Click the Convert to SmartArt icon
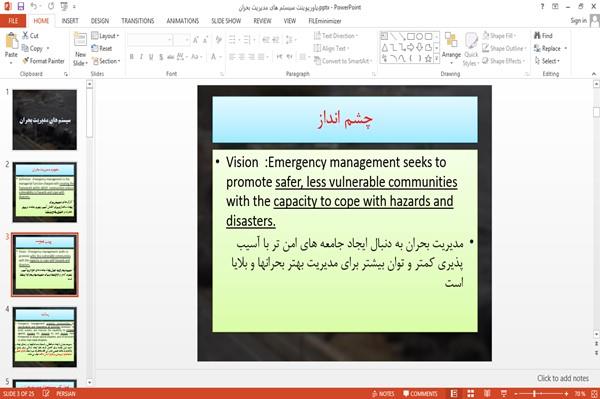This screenshot has height=399, width=600. coord(317,60)
